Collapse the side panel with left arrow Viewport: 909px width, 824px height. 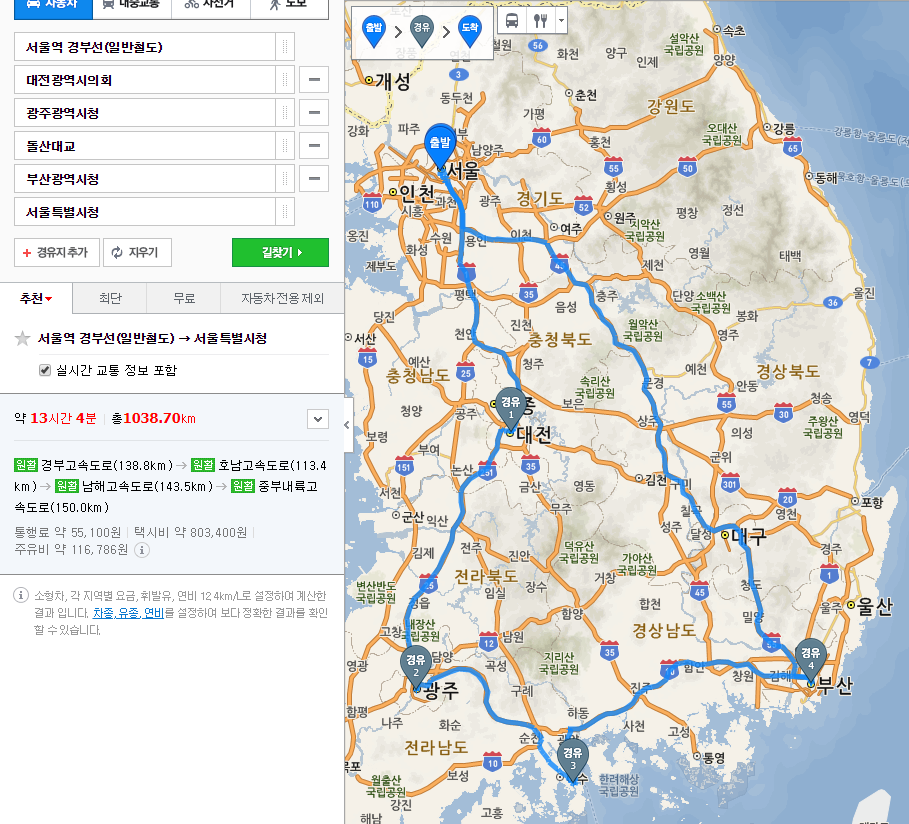347,424
